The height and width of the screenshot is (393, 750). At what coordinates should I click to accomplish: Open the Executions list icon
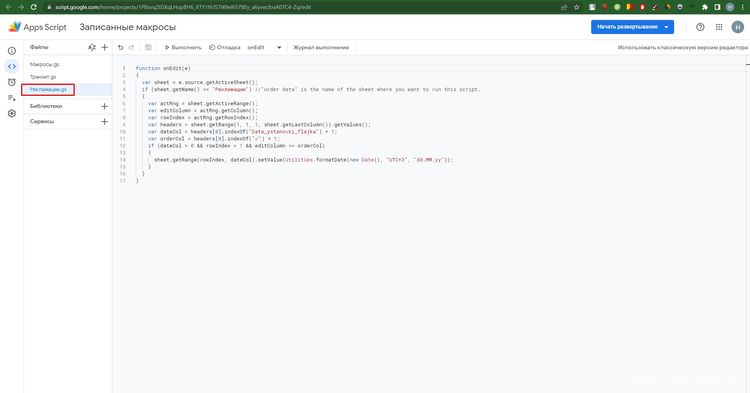pyautogui.click(x=11, y=98)
